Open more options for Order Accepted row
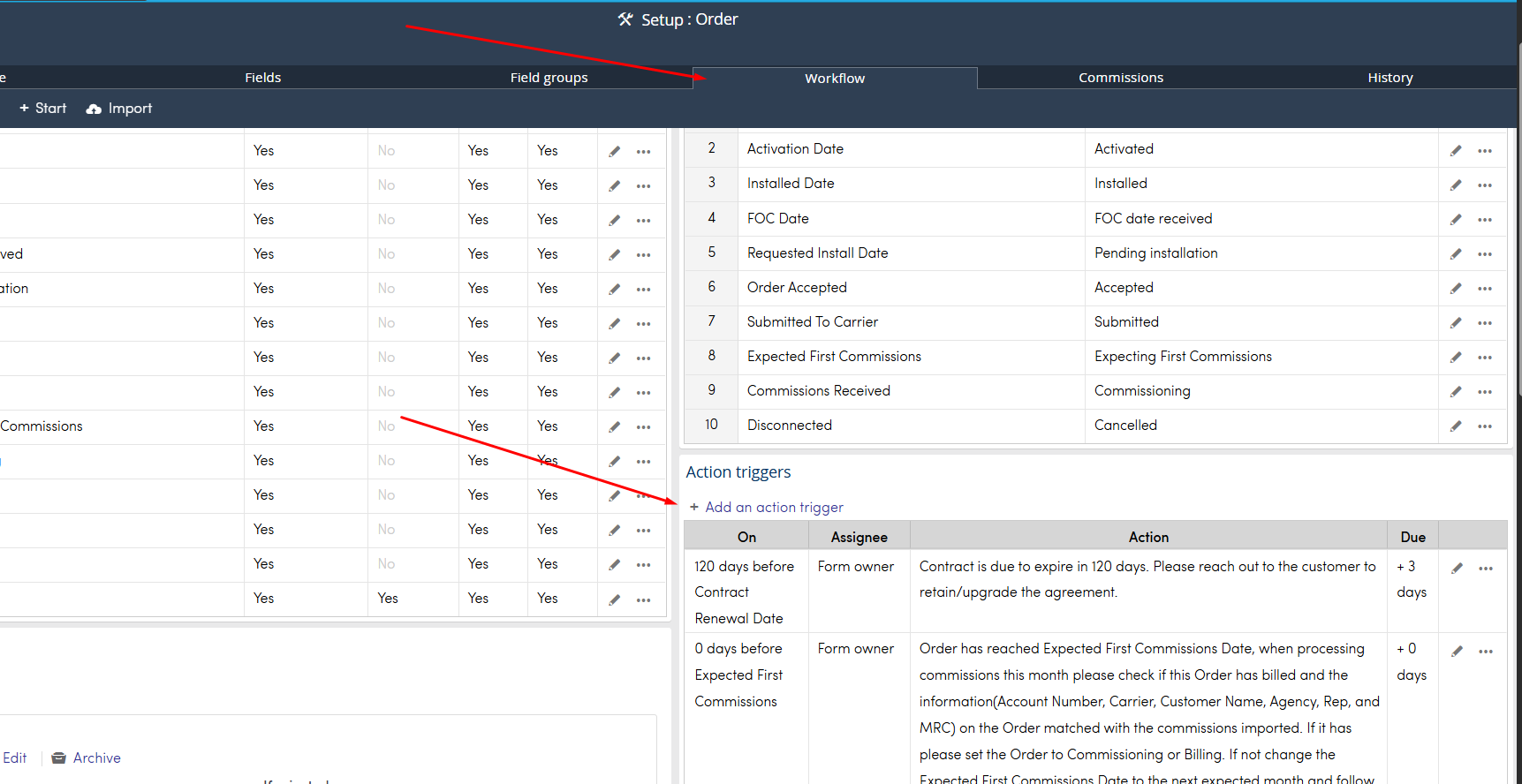1522x784 pixels. (x=1485, y=289)
